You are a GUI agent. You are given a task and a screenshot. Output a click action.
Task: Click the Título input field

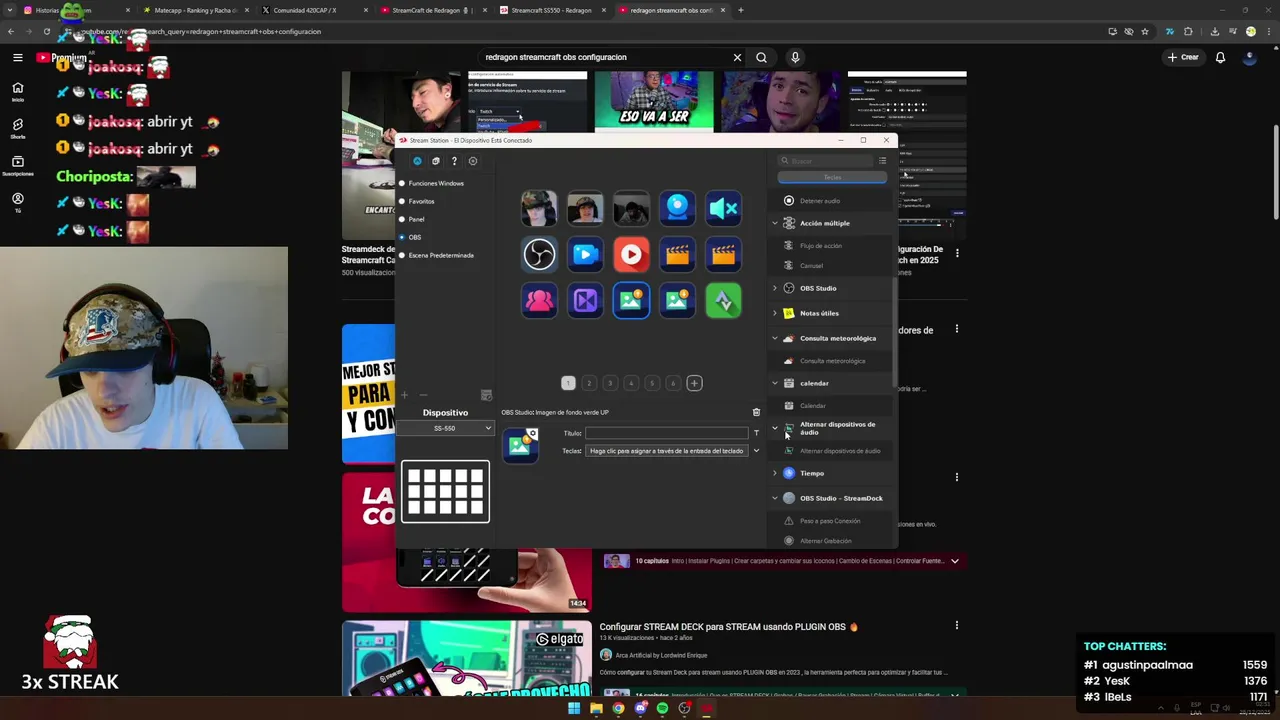[666, 433]
